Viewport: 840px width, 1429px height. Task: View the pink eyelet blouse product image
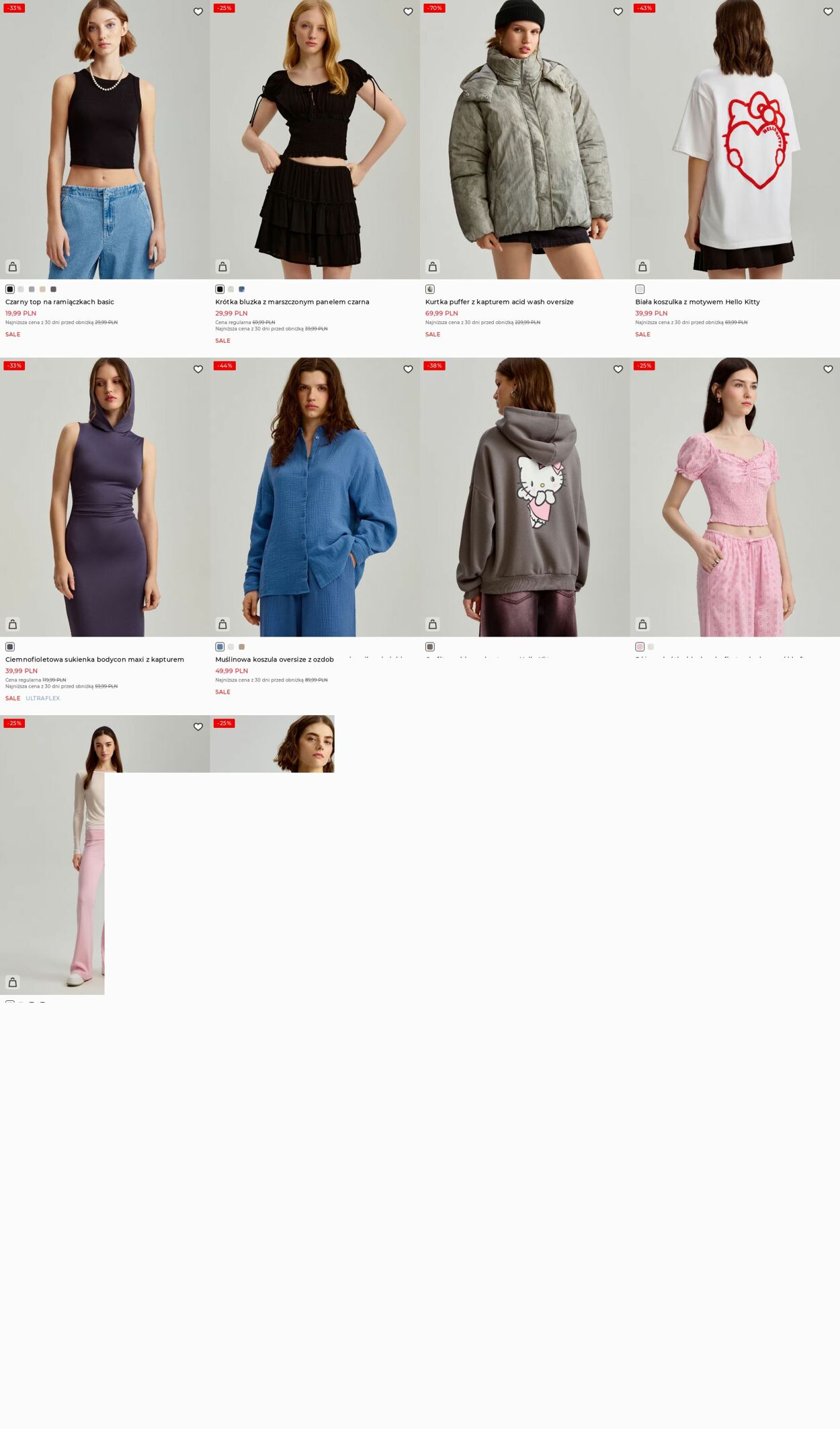coord(734,497)
